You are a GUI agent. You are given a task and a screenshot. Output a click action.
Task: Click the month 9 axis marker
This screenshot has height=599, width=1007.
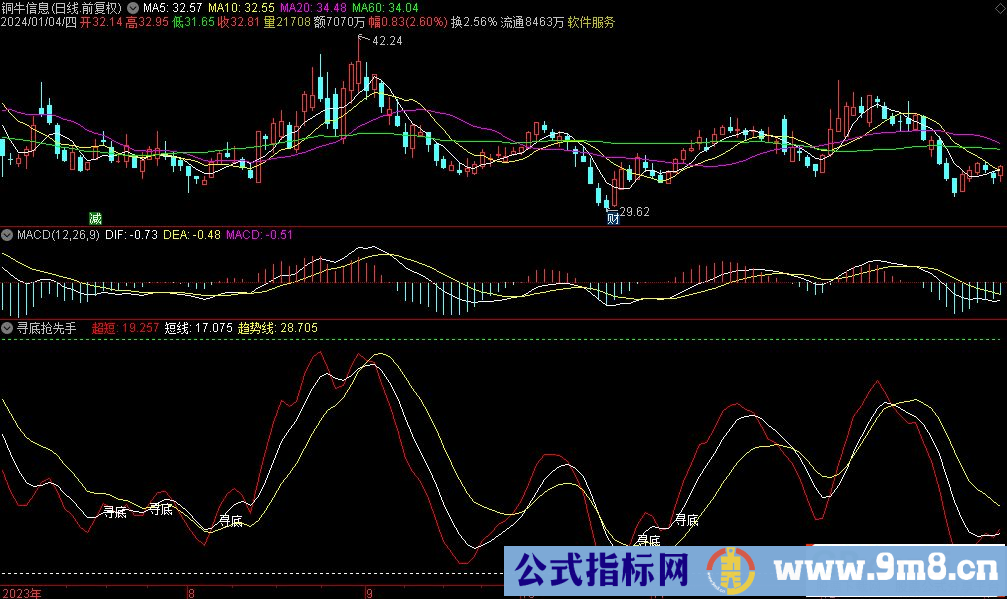pyautogui.click(x=369, y=593)
